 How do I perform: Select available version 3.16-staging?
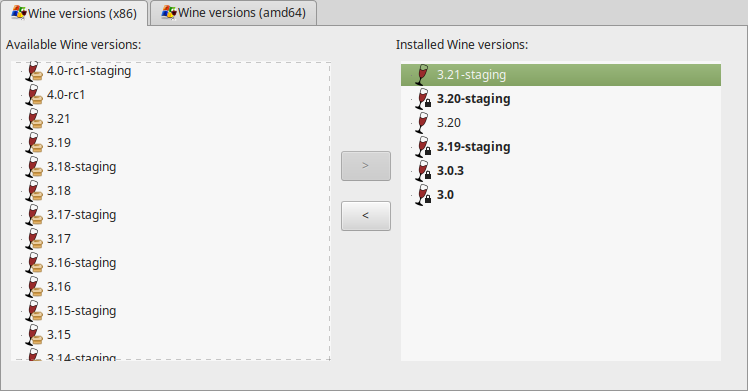coord(82,263)
